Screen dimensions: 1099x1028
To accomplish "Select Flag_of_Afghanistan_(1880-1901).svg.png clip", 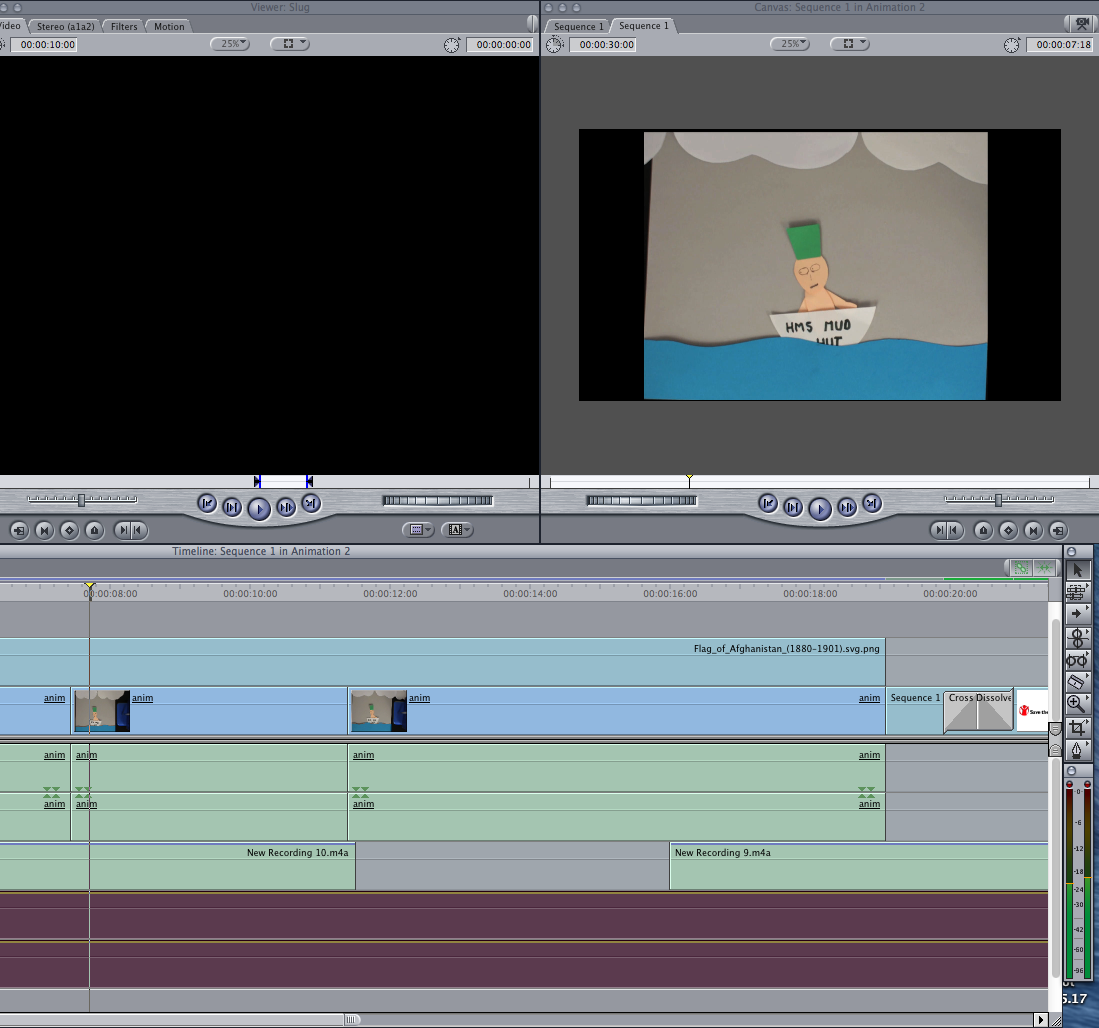I will coord(442,662).
